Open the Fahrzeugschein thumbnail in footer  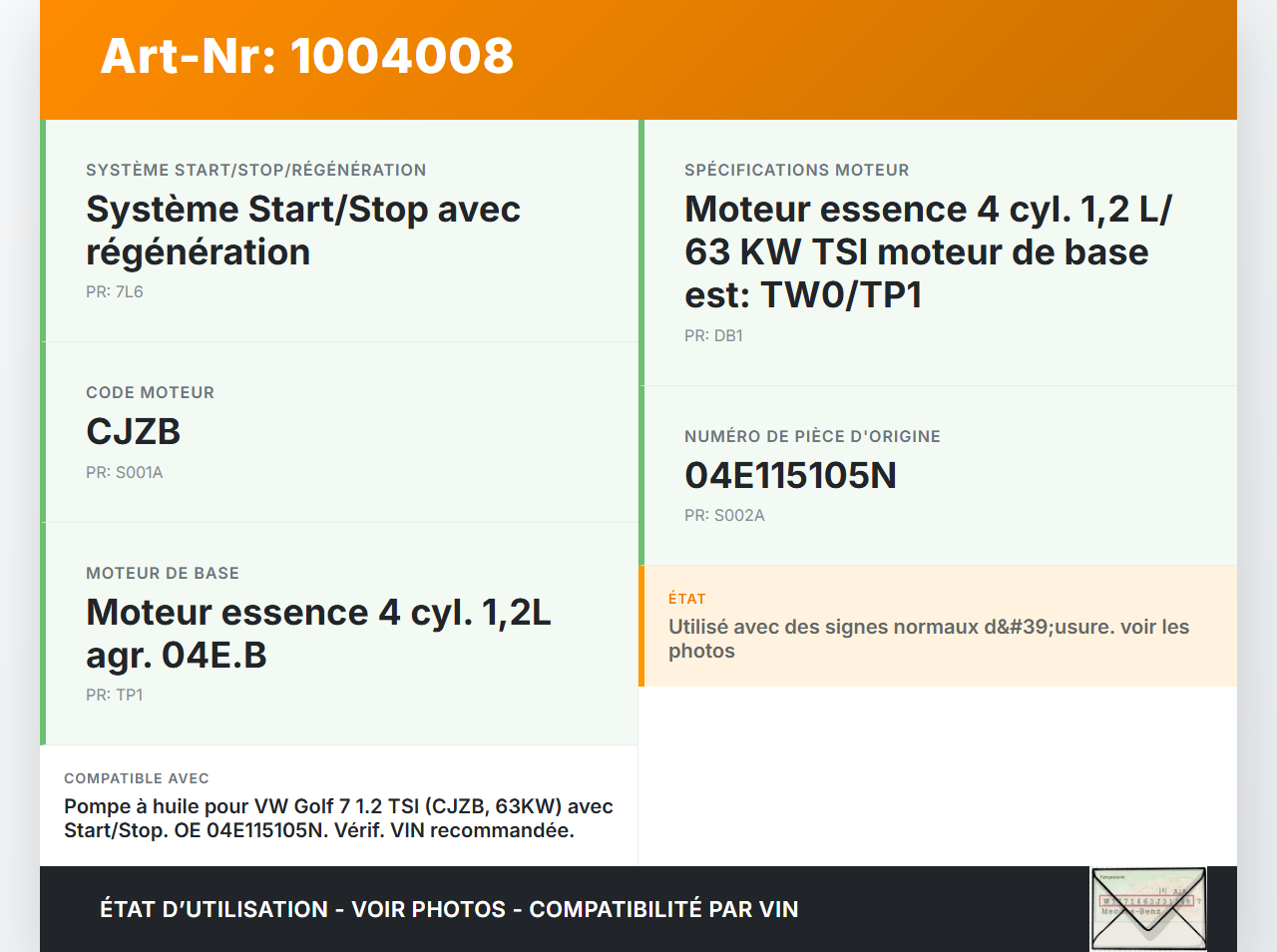coord(1148,908)
